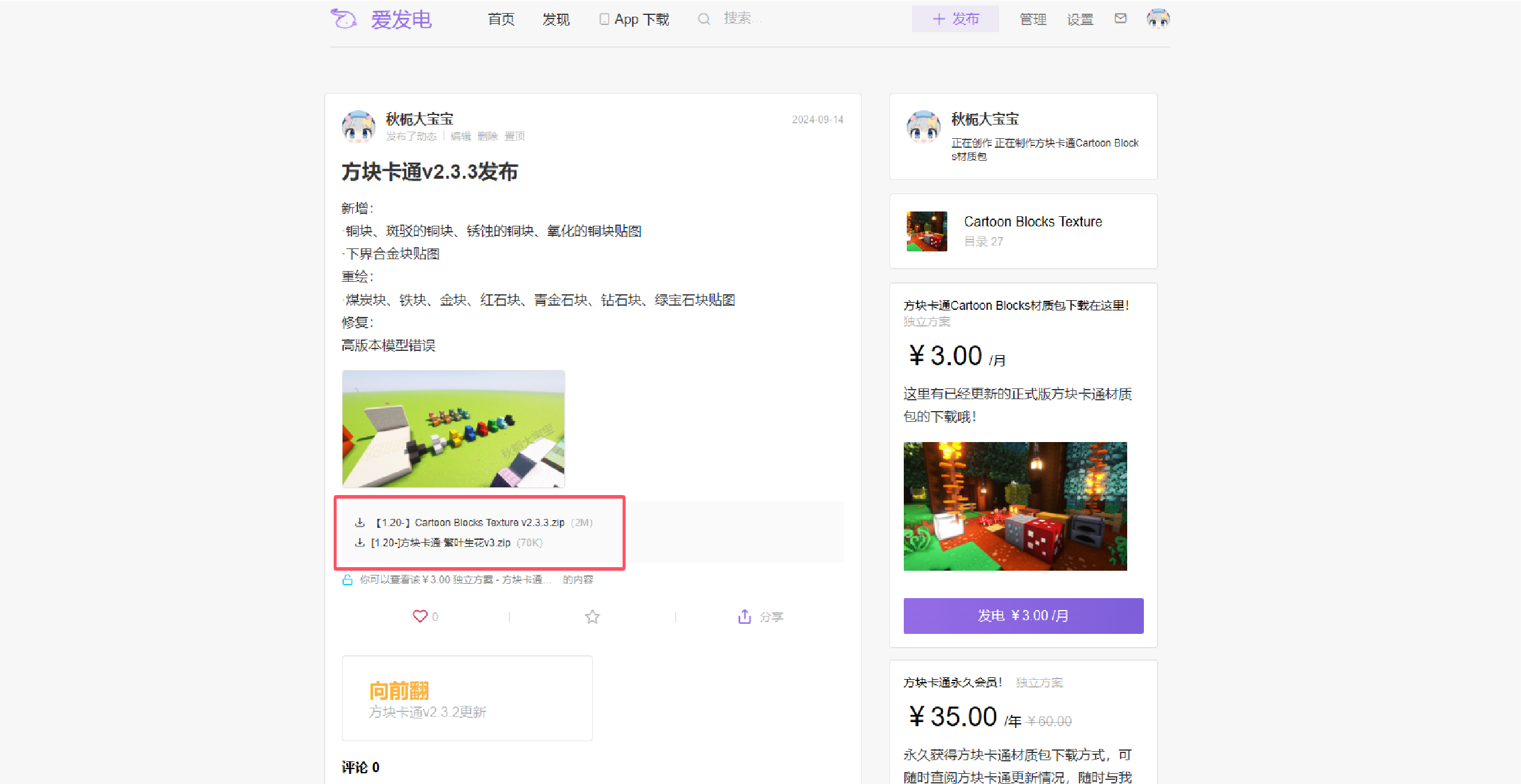Open 发现 navigation item
Image resolution: width=1521 pixels, height=784 pixels.
click(x=556, y=19)
